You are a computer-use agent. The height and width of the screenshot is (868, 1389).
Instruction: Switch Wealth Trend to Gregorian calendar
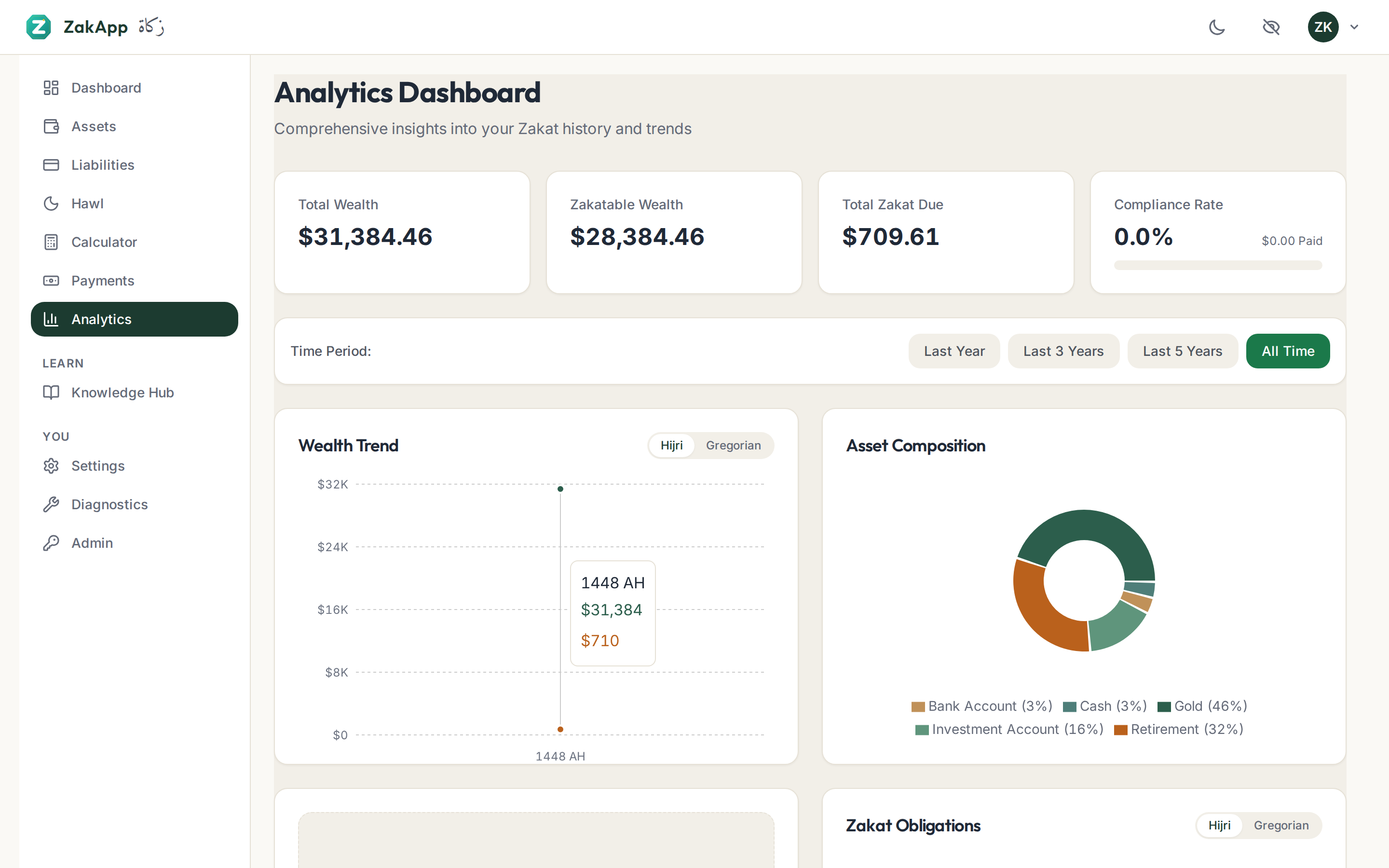coord(733,446)
